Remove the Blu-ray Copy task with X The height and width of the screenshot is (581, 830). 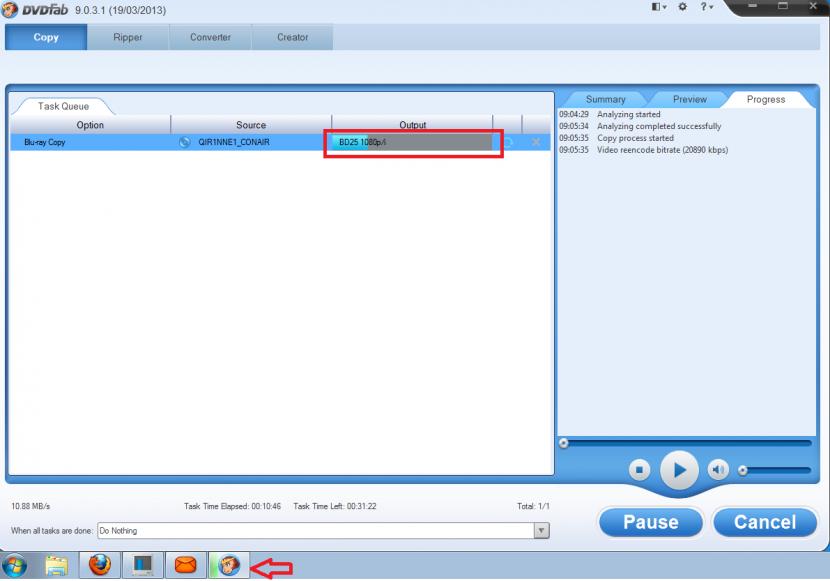point(536,142)
